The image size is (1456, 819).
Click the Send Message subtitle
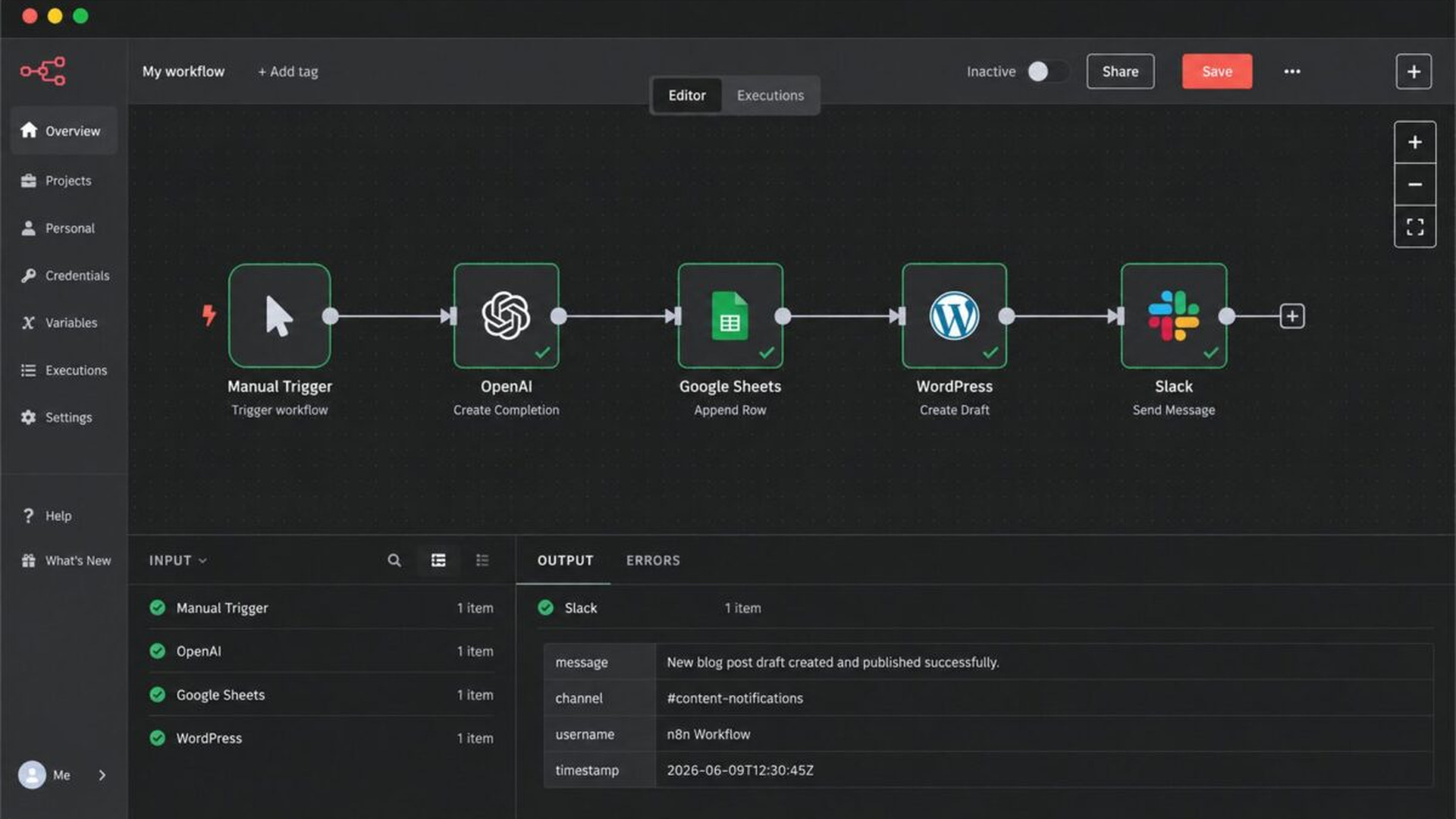(x=1174, y=410)
